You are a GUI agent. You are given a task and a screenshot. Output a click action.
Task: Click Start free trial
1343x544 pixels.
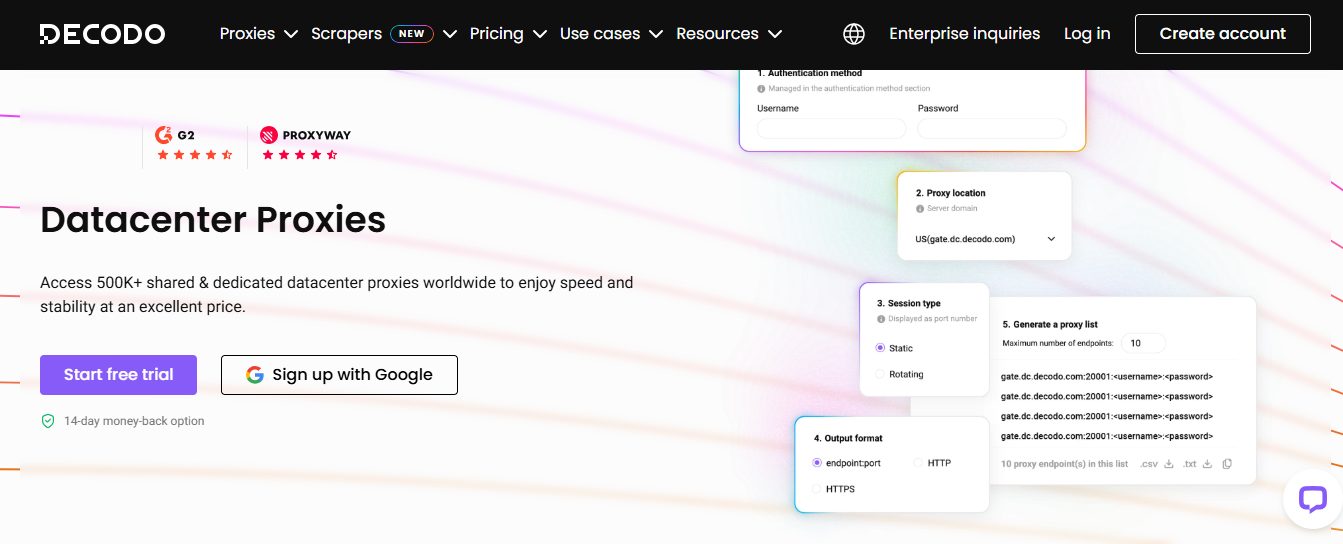click(x=118, y=375)
